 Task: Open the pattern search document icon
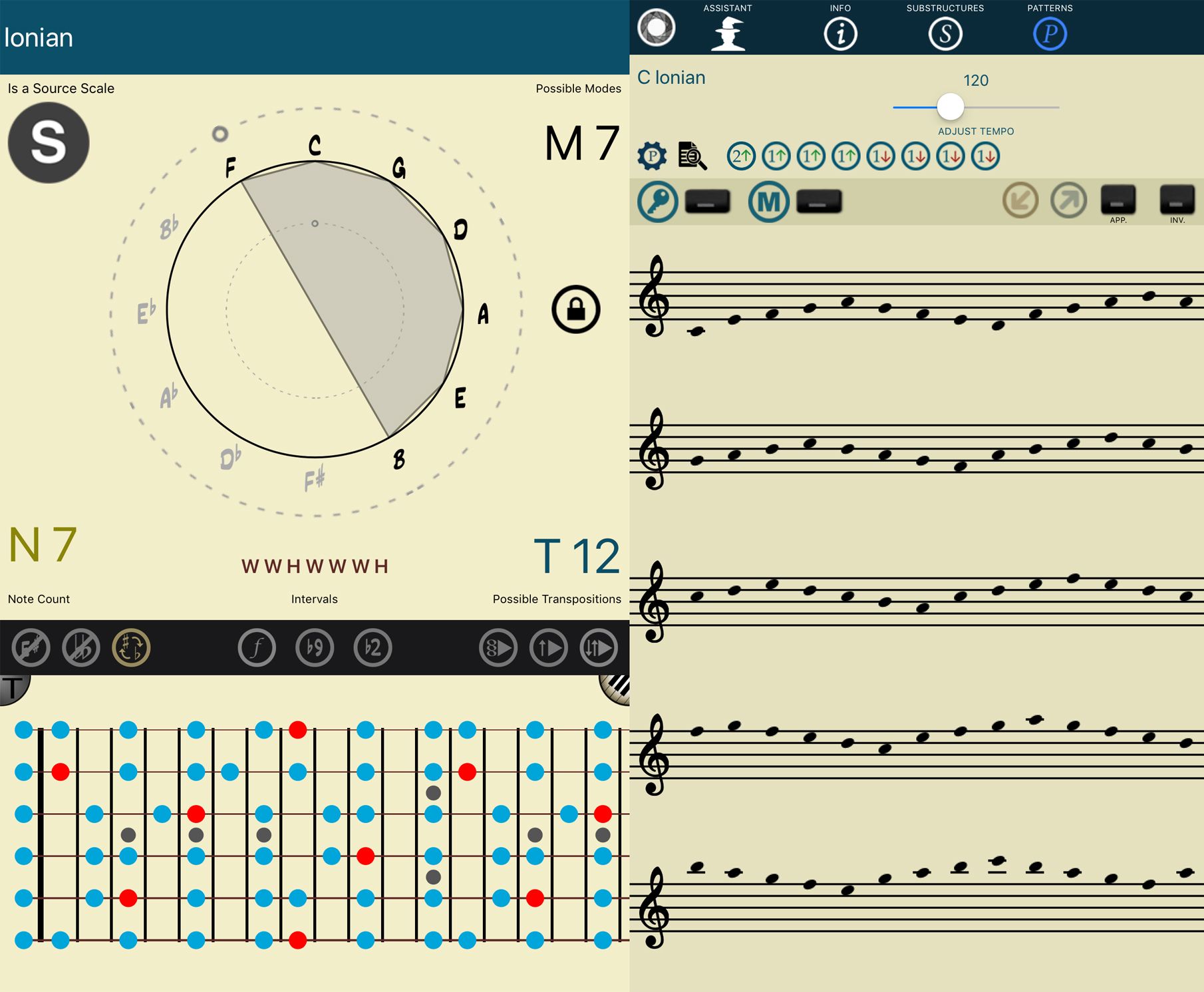(692, 156)
